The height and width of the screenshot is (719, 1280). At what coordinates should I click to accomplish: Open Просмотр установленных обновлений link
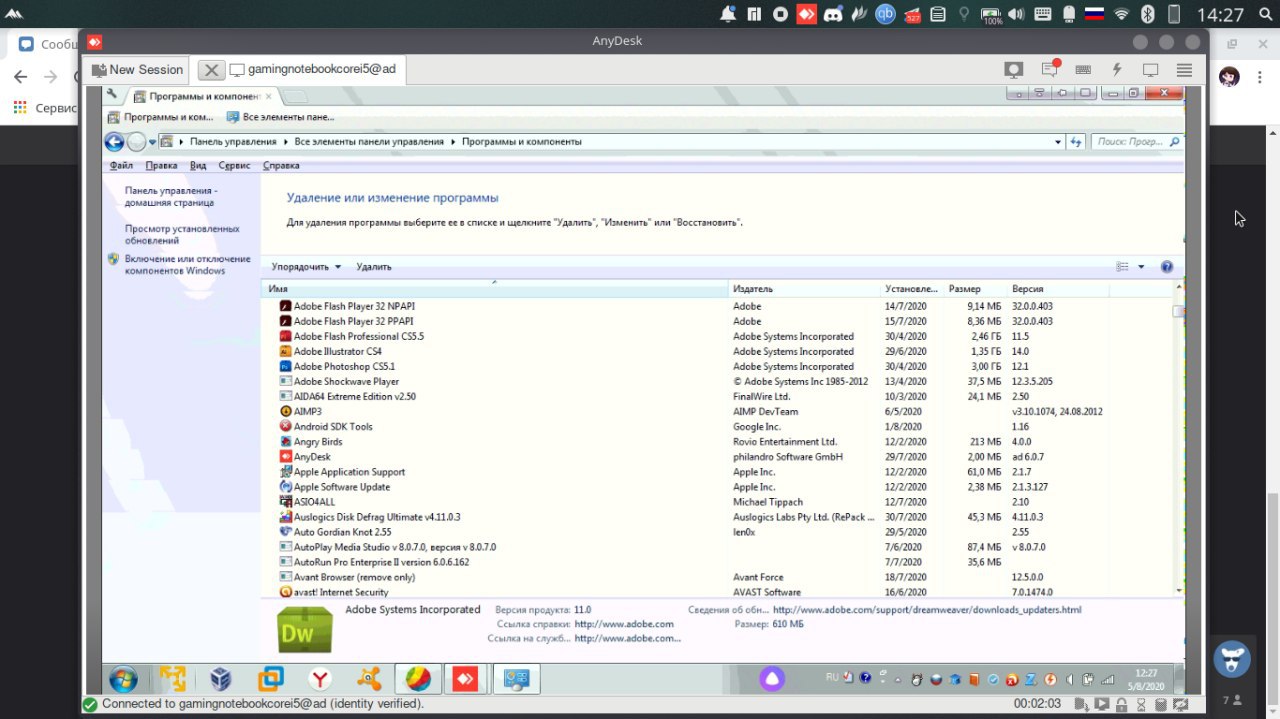(x=182, y=234)
